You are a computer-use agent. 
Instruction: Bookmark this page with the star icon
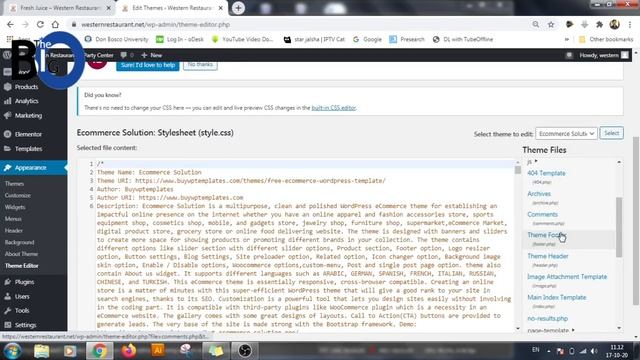click(x=551, y=24)
